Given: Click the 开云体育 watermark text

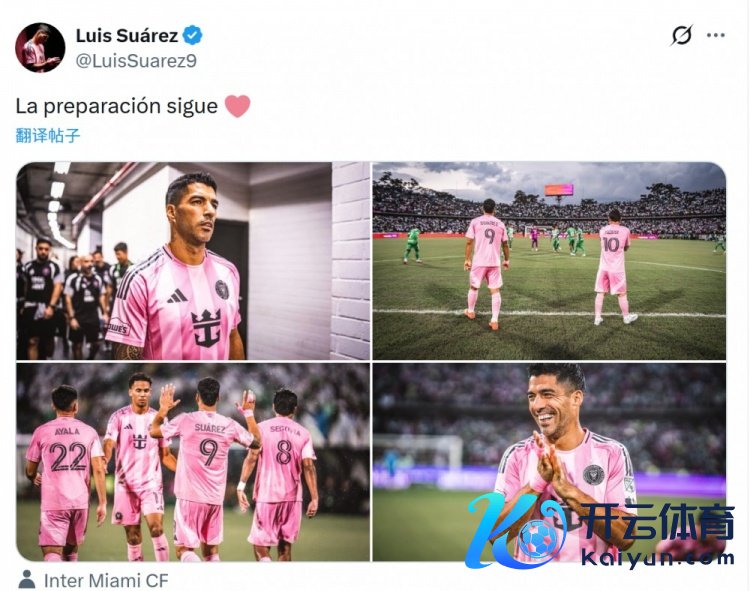Looking at the screenshot, I should (659, 523).
